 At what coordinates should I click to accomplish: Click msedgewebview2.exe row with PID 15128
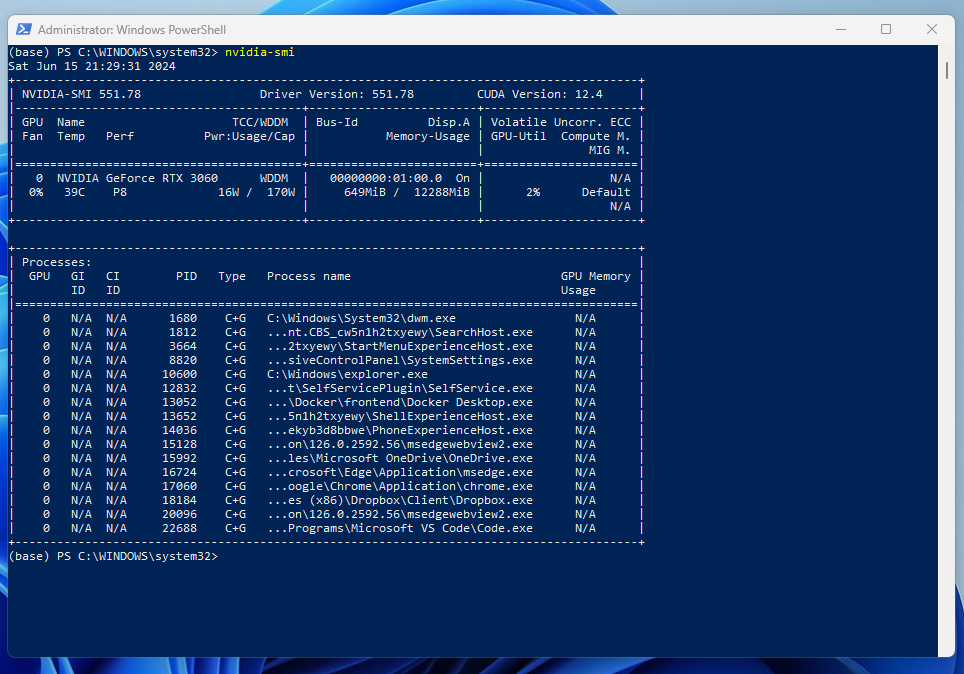click(400, 445)
